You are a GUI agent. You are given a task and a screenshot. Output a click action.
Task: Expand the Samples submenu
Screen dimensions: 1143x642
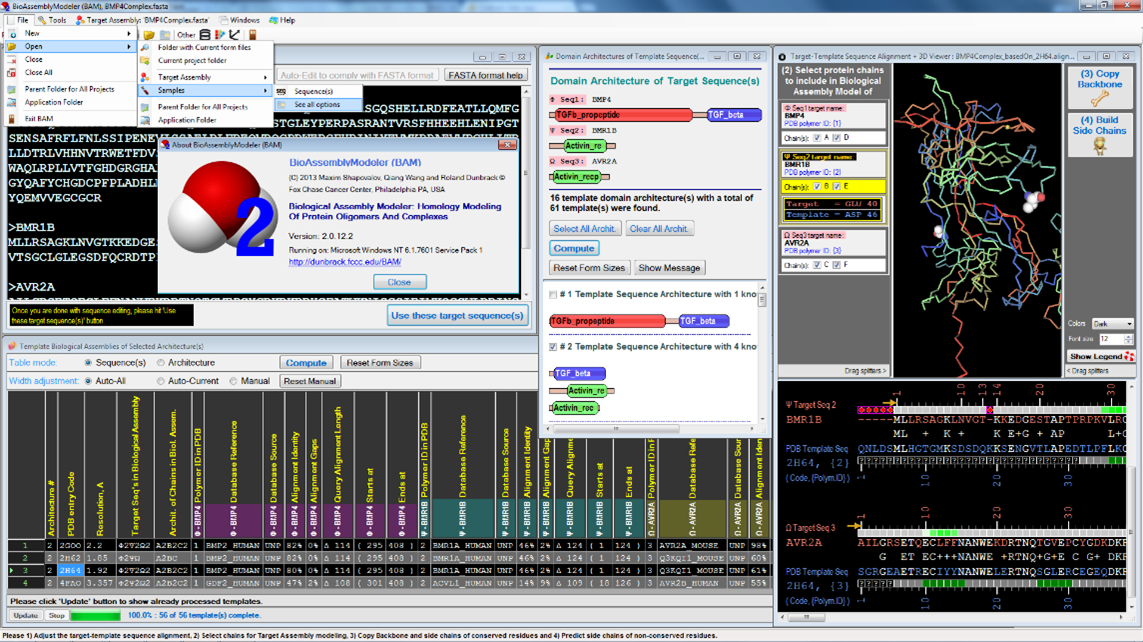pos(265,90)
